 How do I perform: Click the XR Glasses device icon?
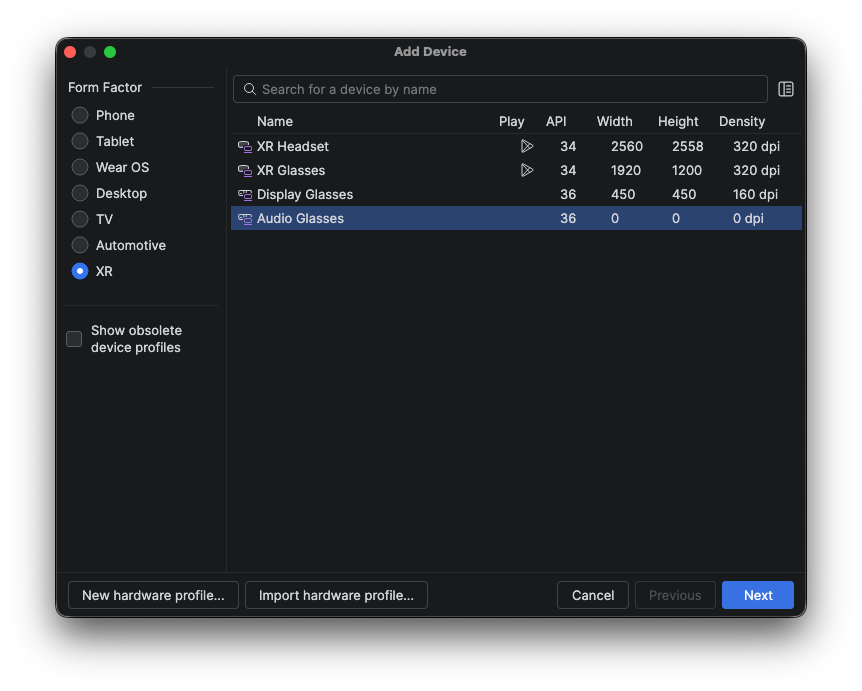245,171
